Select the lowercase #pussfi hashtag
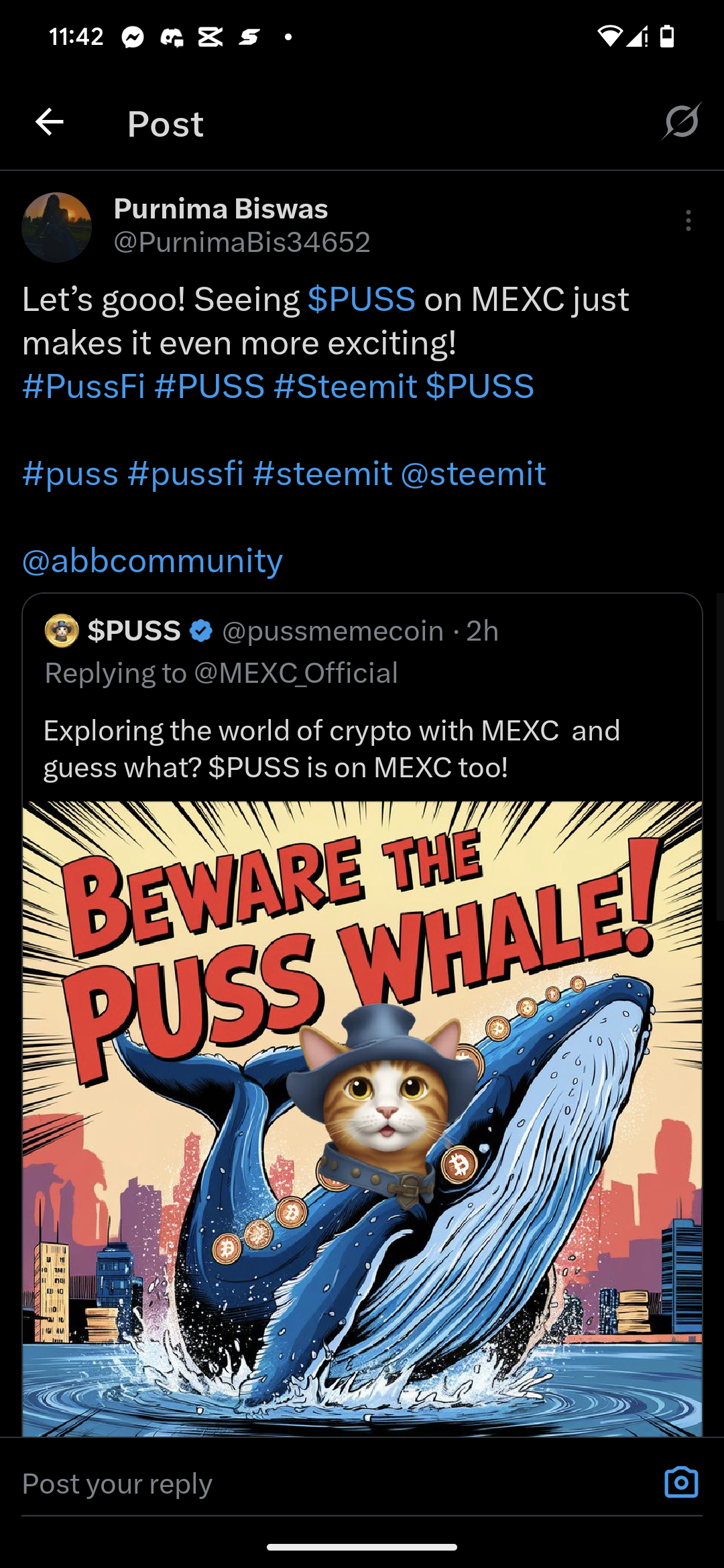724x1568 pixels. coord(186,474)
